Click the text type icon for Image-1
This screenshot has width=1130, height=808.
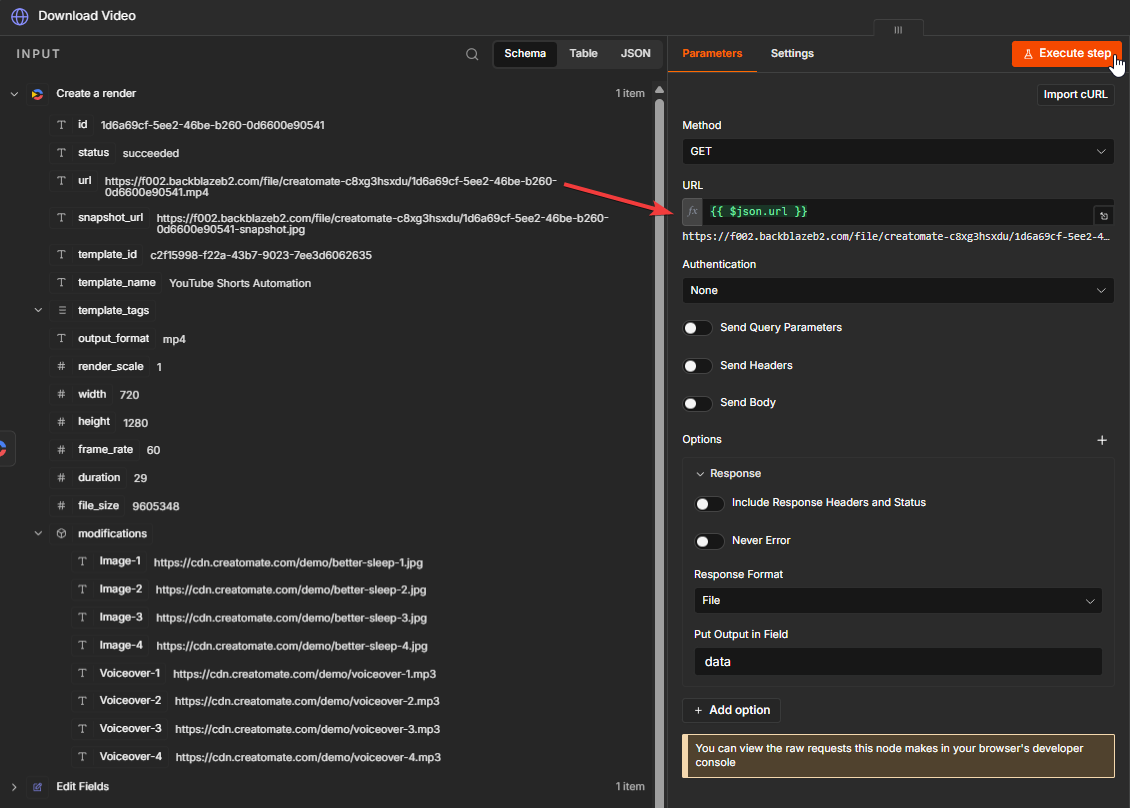82,561
